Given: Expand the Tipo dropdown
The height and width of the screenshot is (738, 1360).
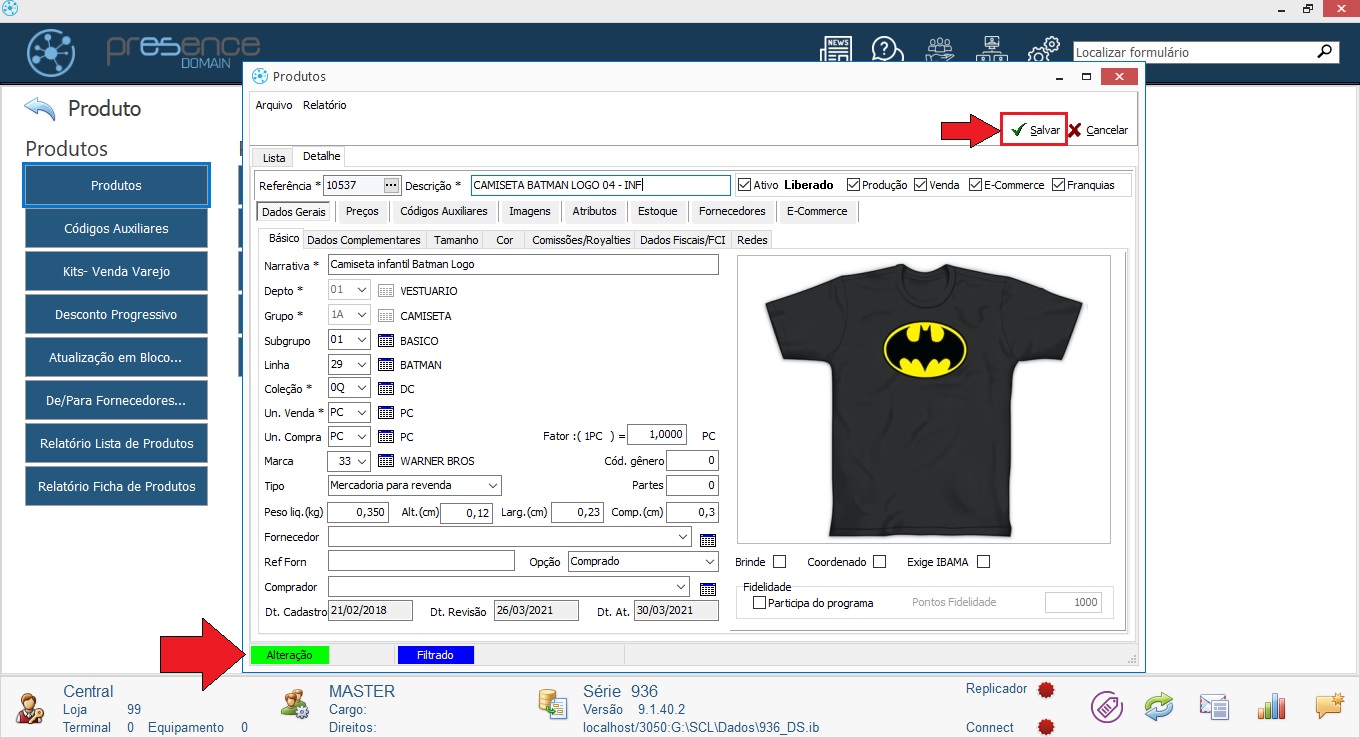Looking at the screenshot, I should (x=492, y=485).
